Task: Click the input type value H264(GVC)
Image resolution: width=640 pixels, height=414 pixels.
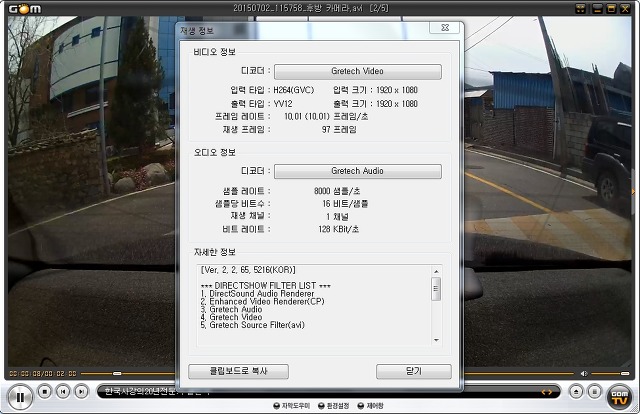Action: click(293, 90)
